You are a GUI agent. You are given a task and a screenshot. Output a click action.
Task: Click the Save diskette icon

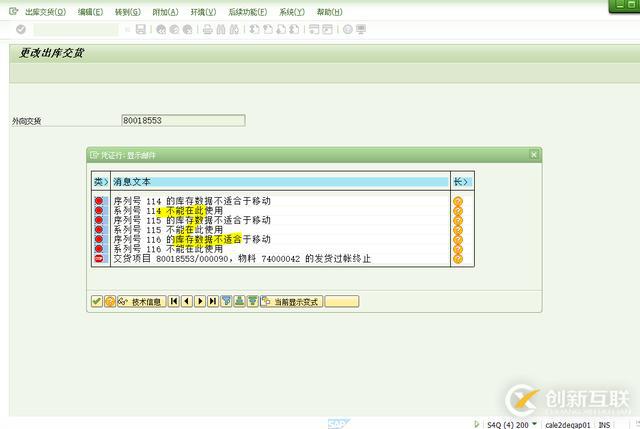coord(140,29)
